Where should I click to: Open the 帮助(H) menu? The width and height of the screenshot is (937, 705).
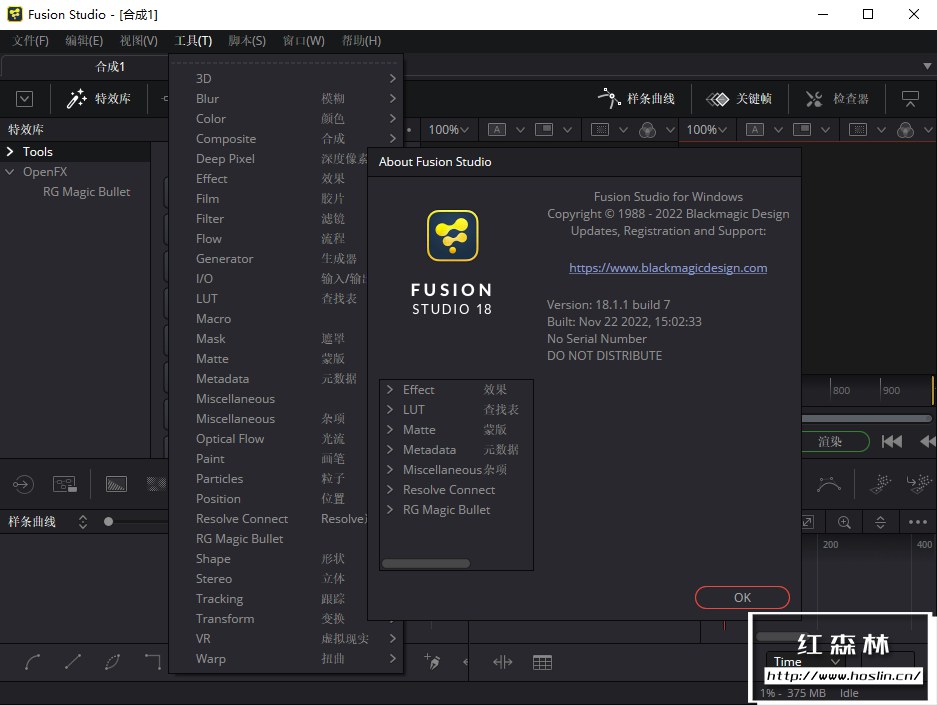tap(361, 41)
